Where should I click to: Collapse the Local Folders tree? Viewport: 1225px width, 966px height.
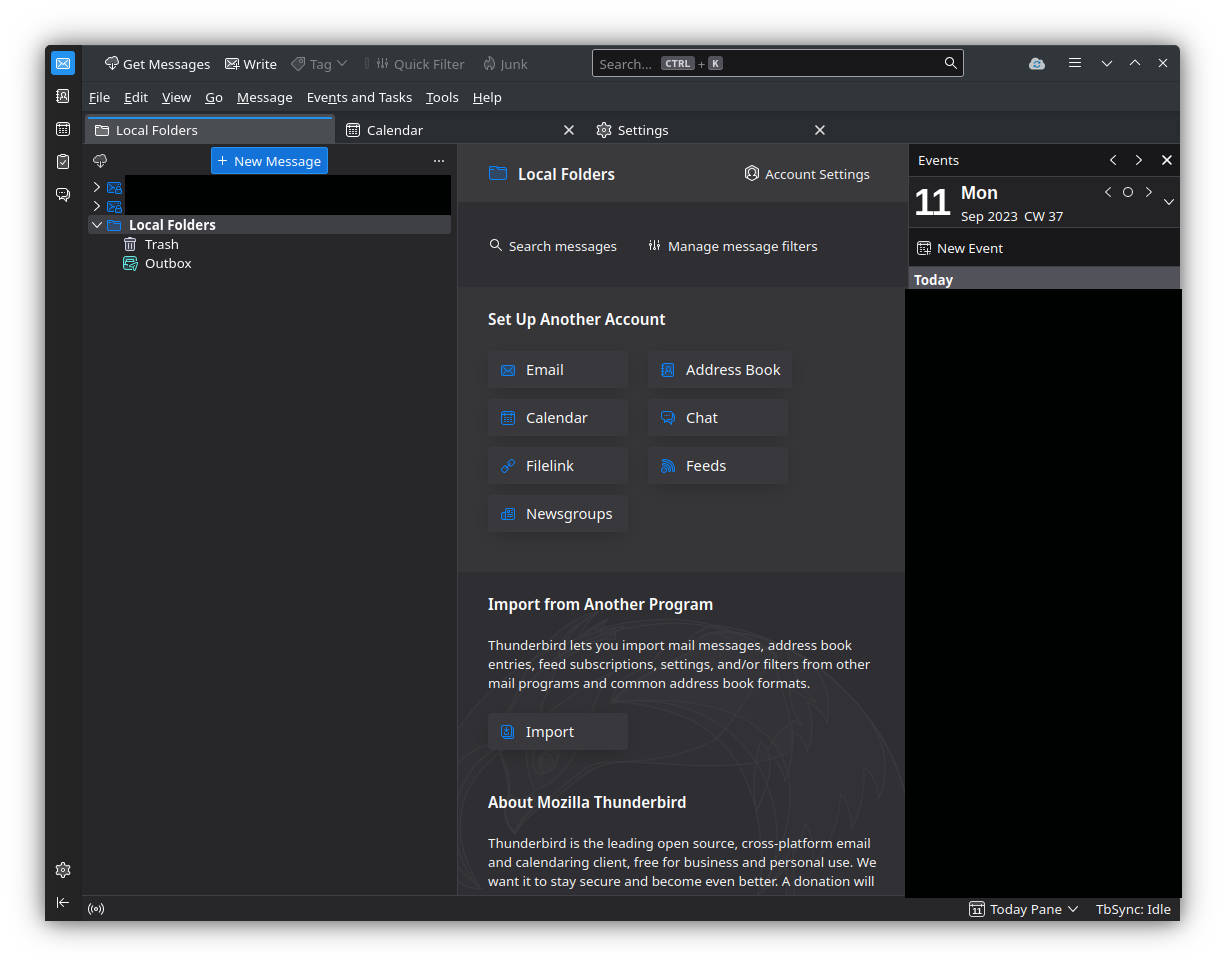[96, 224]
